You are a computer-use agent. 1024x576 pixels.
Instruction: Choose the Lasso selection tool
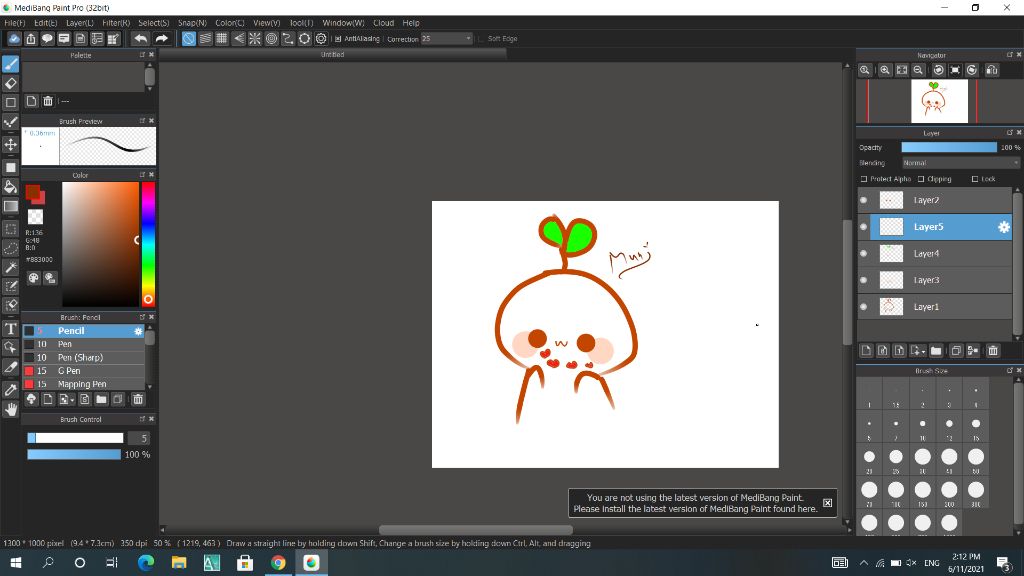coord(10,248)
